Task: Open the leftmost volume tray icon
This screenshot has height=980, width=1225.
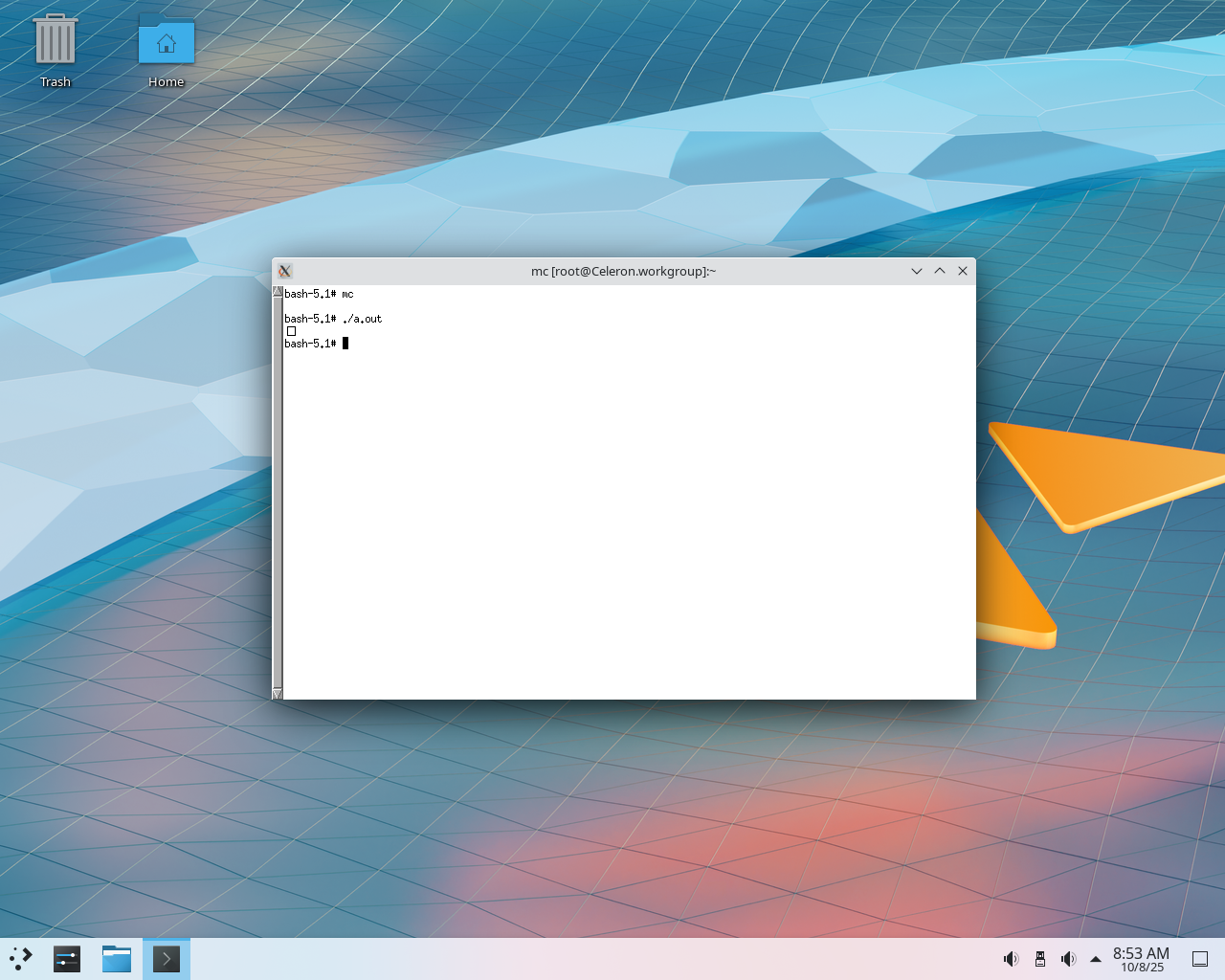Action: pyautogui.click(x=1011, y=959)
